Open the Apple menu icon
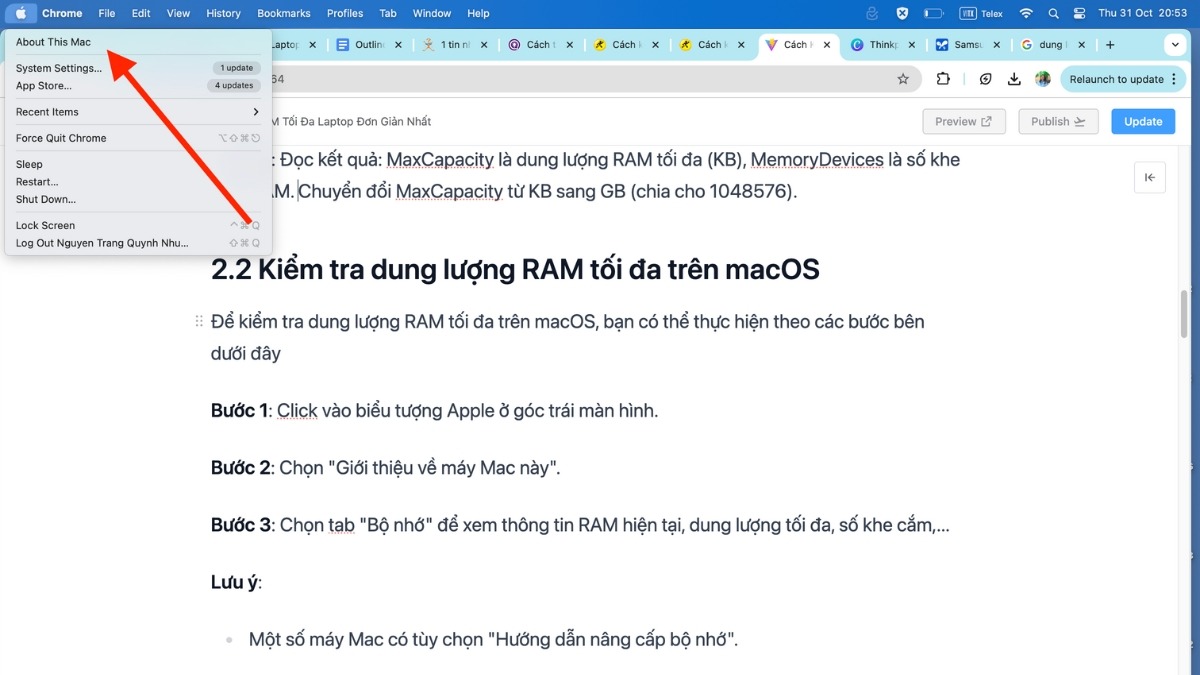 point(21,13)
